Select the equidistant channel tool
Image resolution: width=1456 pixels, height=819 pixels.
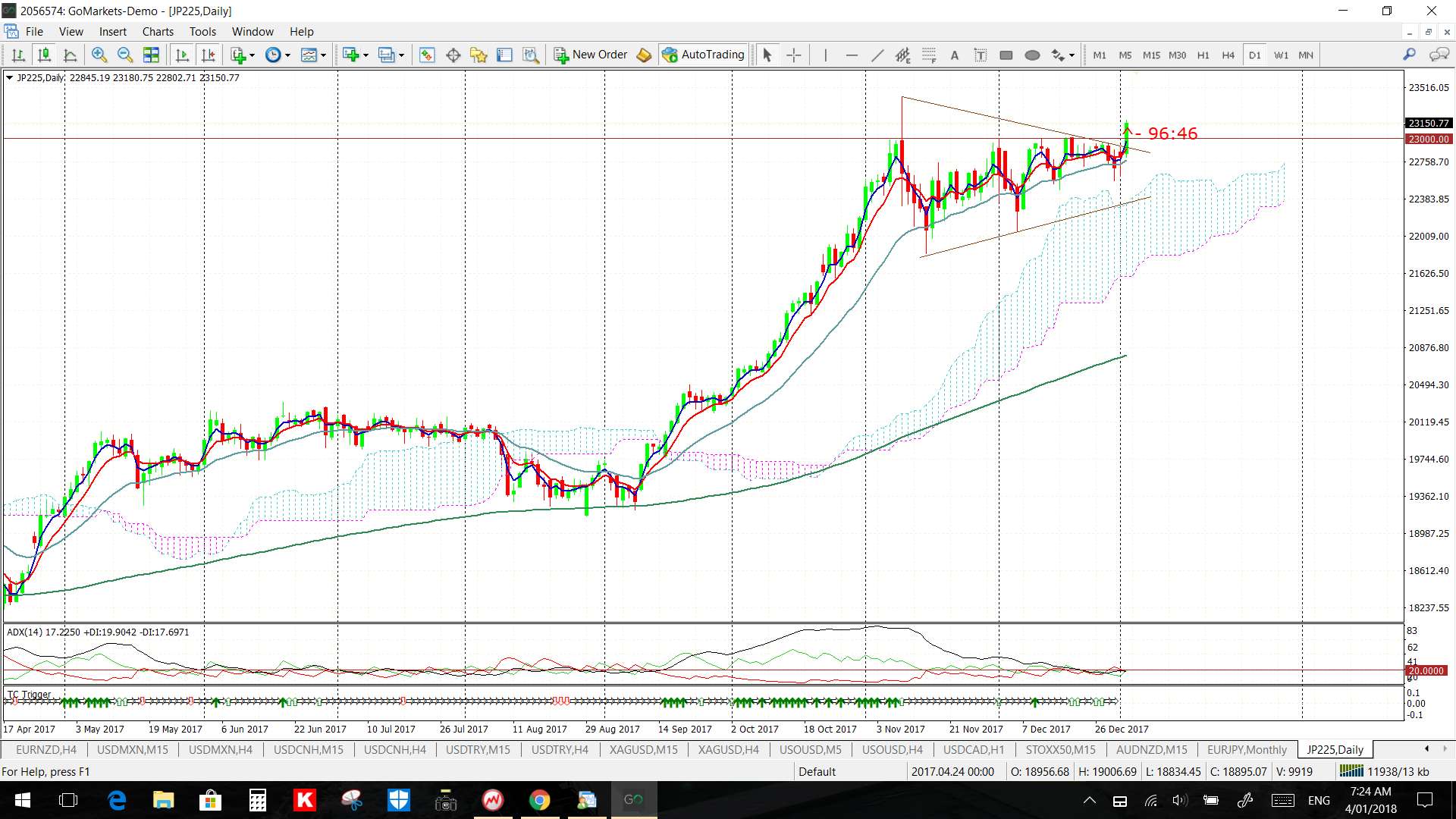pyautogui.click(x=902, y=55)
